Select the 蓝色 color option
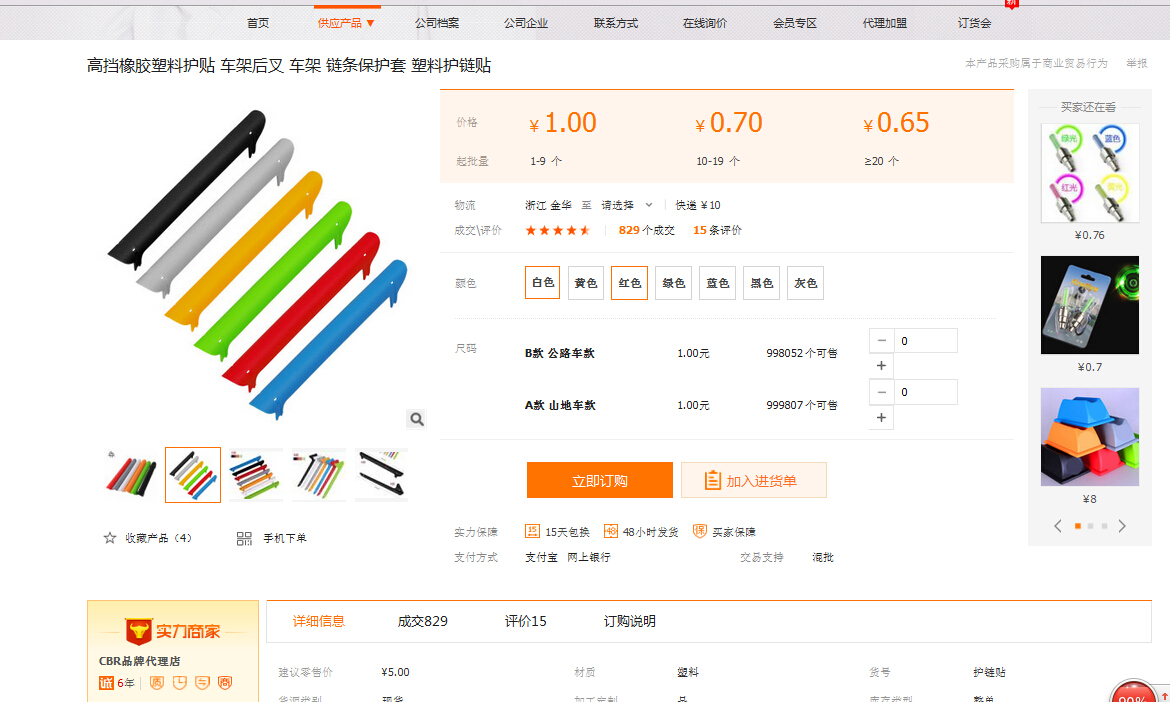The image size is (1170, 702). [x=717, y=283]
